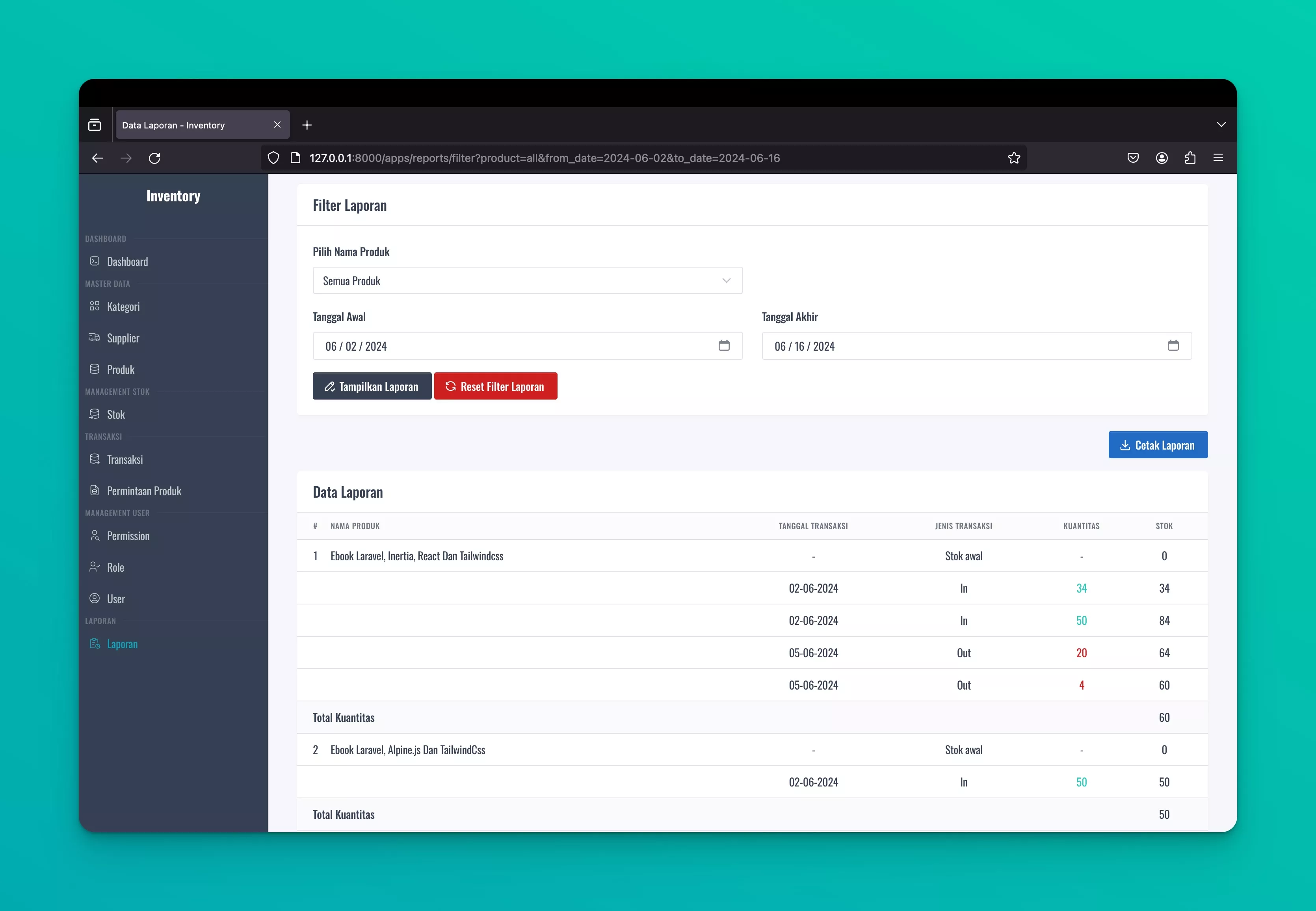1316x911 pixels.
Task: Open Dashboard in the sidebar
Action: [x=127, y=261]
